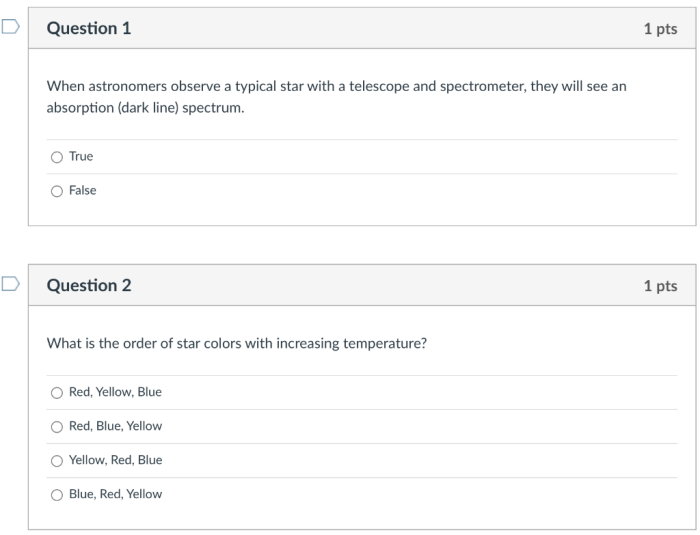Choose the "Red, Blue, Yellow" radio button
This screenshot has width=700, height=535.
click(57, 426)
